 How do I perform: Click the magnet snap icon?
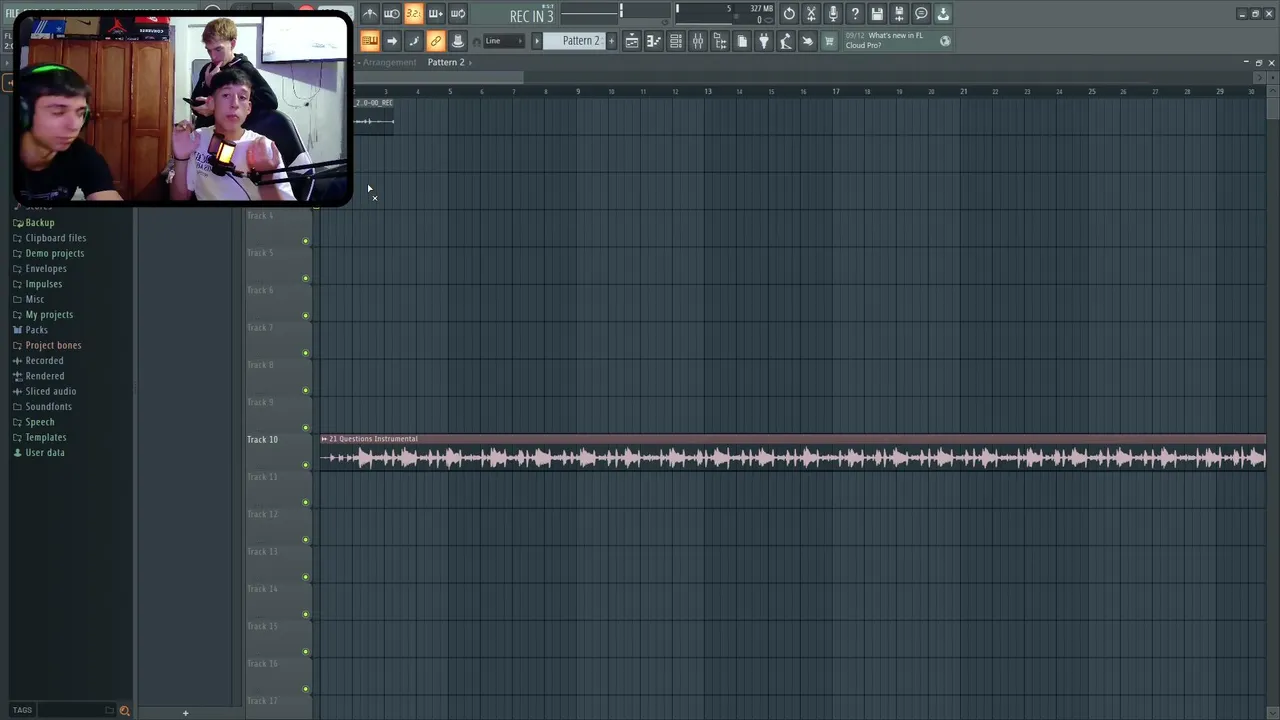coord(476,41)
